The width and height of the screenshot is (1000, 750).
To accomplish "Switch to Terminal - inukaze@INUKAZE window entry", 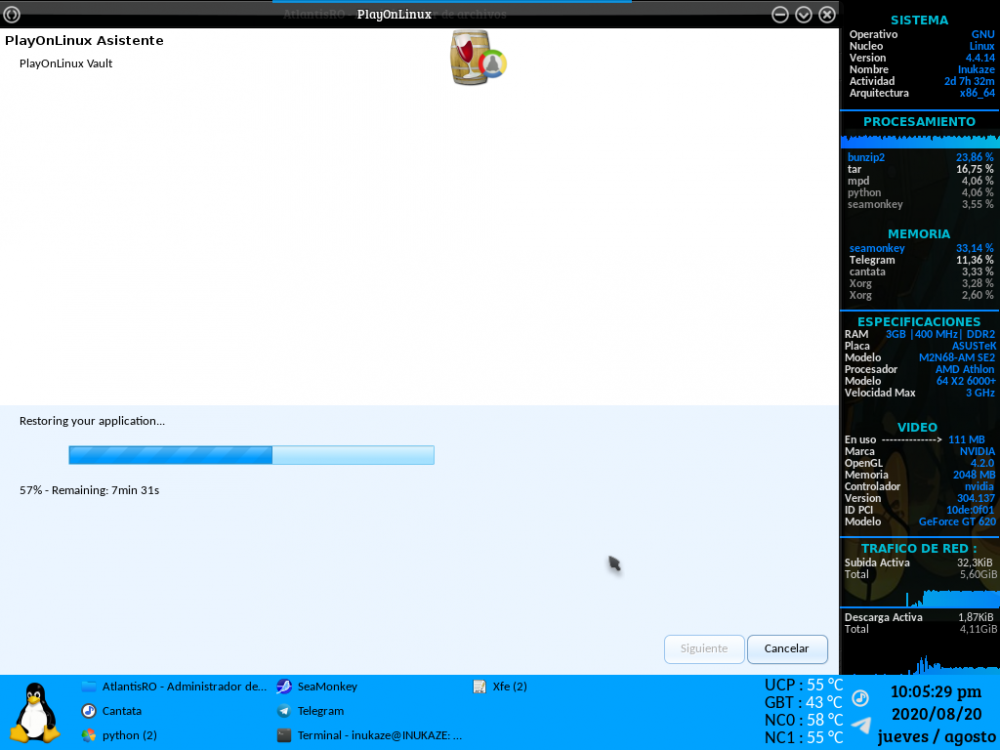I will pos(370,735).
